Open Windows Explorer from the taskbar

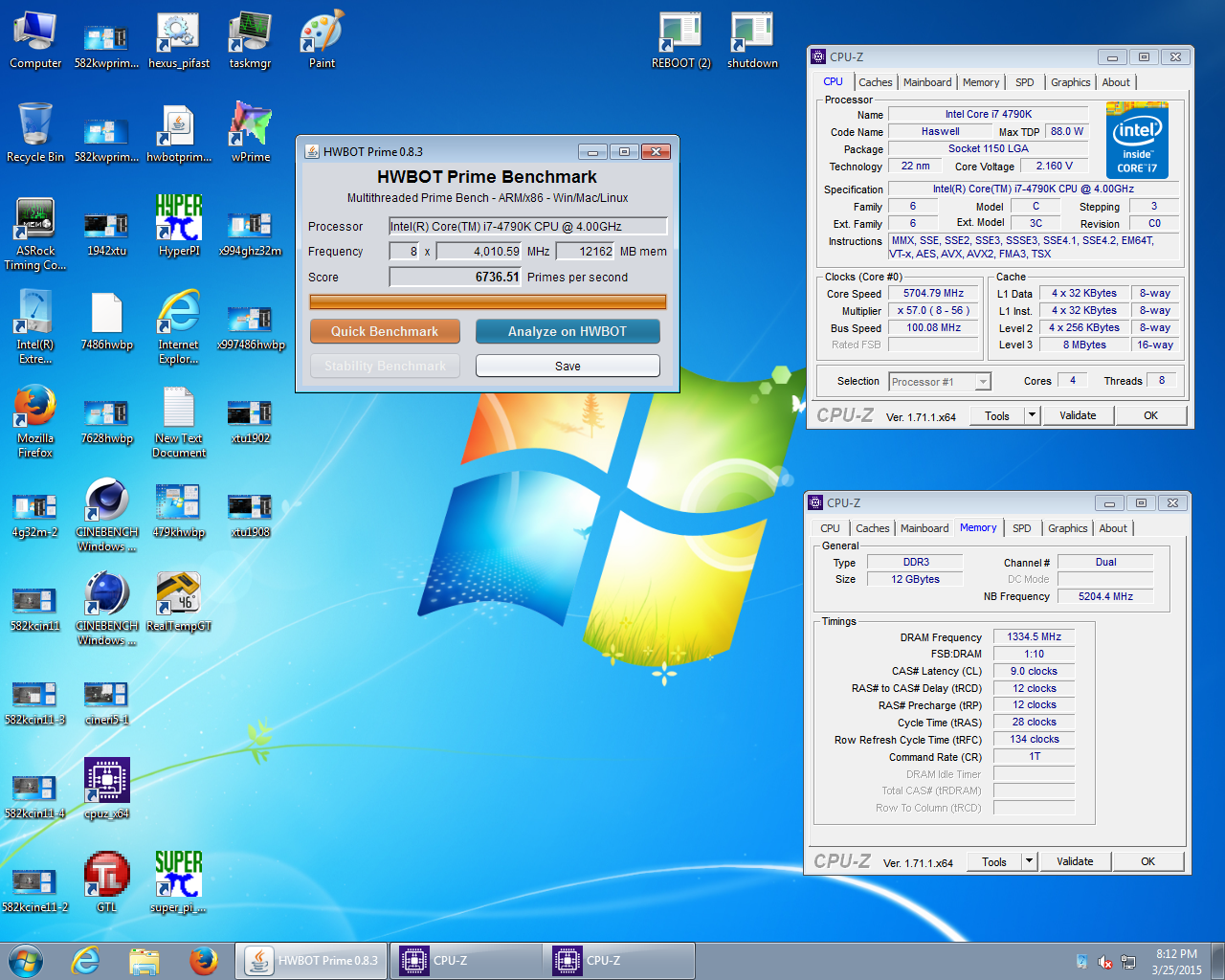pos(145,961)
